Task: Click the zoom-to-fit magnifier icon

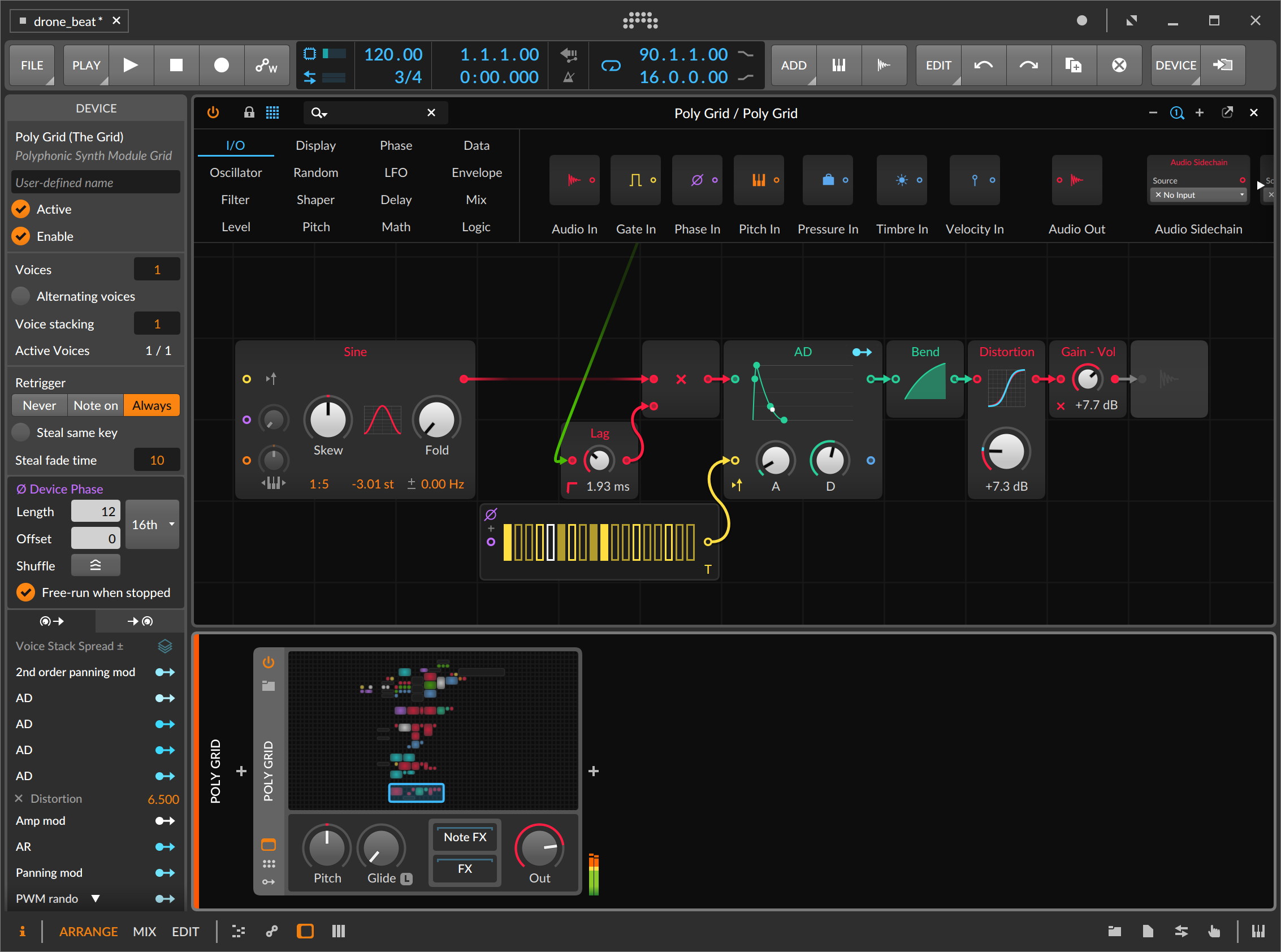Action: click(1176, 113)
